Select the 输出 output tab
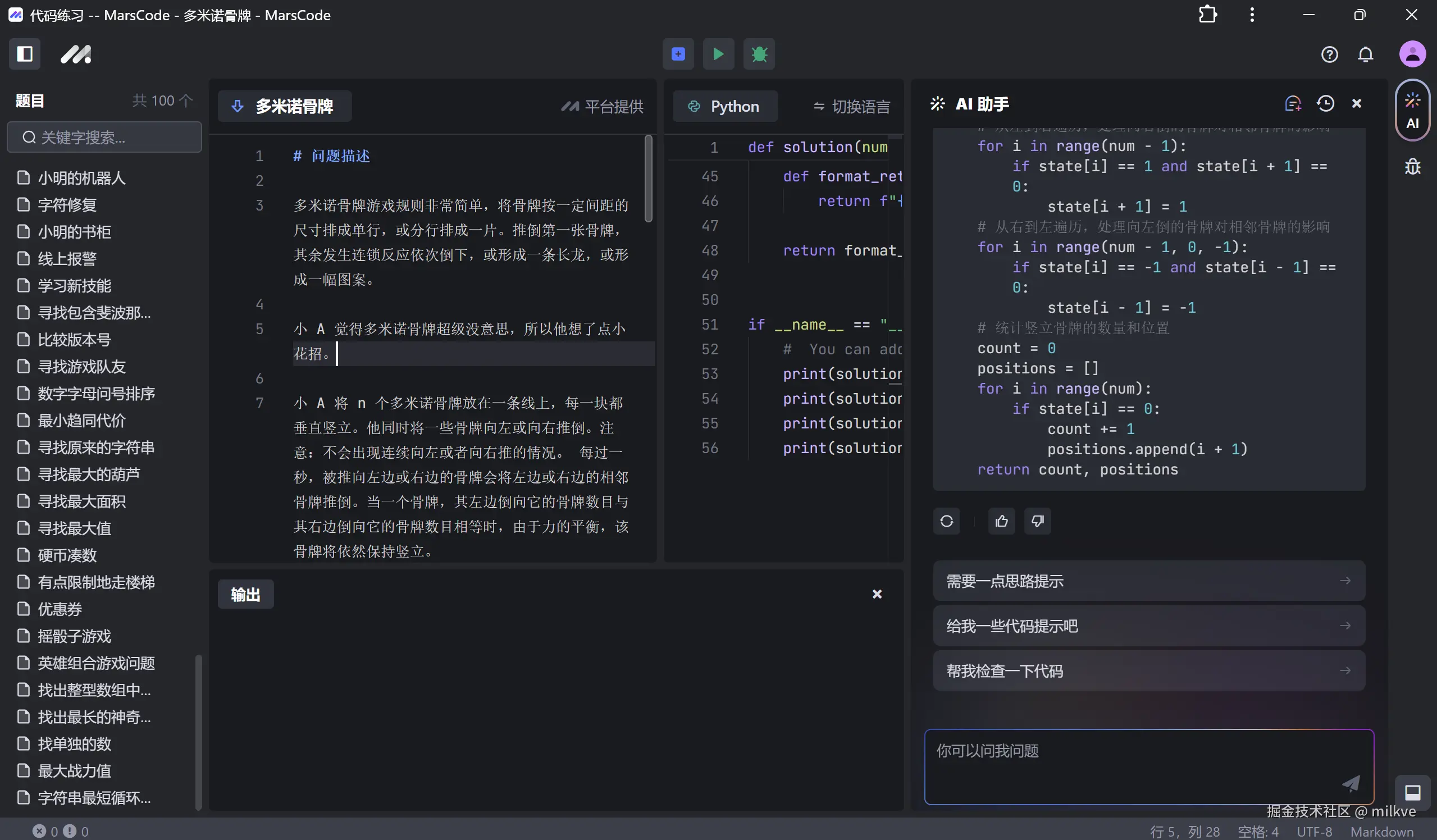 pos(245,595)
